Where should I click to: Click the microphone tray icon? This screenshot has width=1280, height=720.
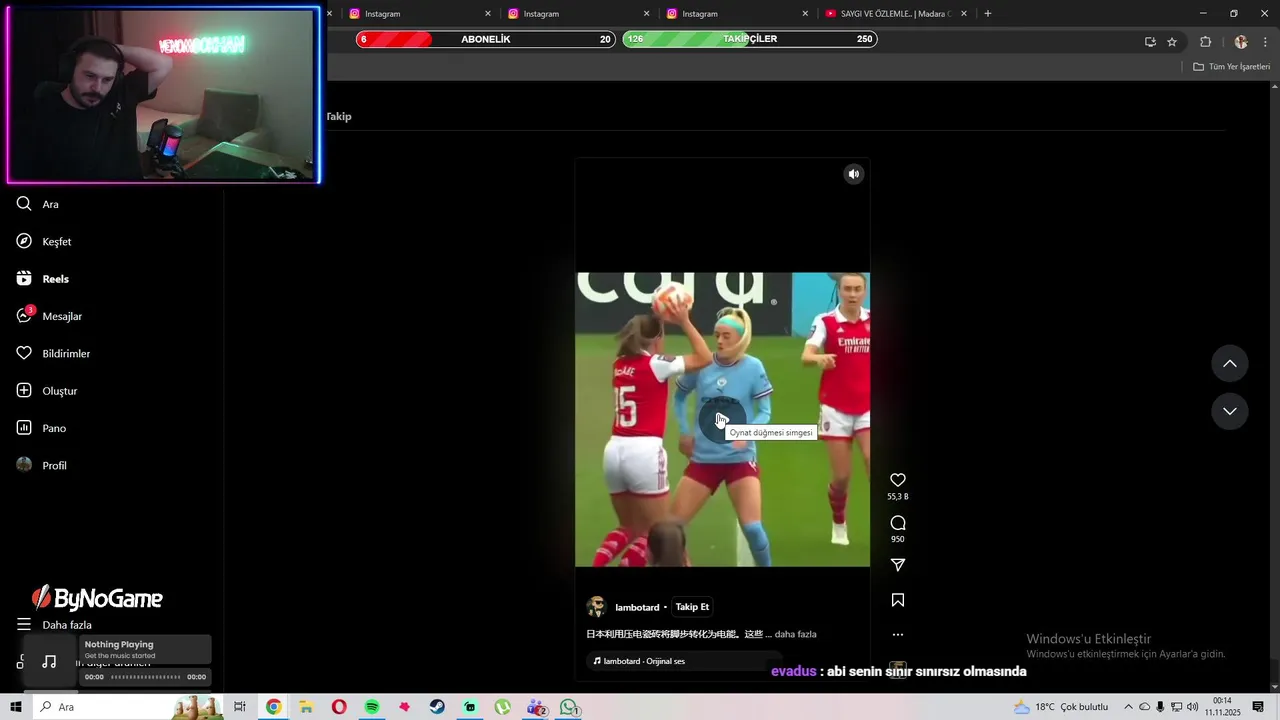[x=1160, y=707]
